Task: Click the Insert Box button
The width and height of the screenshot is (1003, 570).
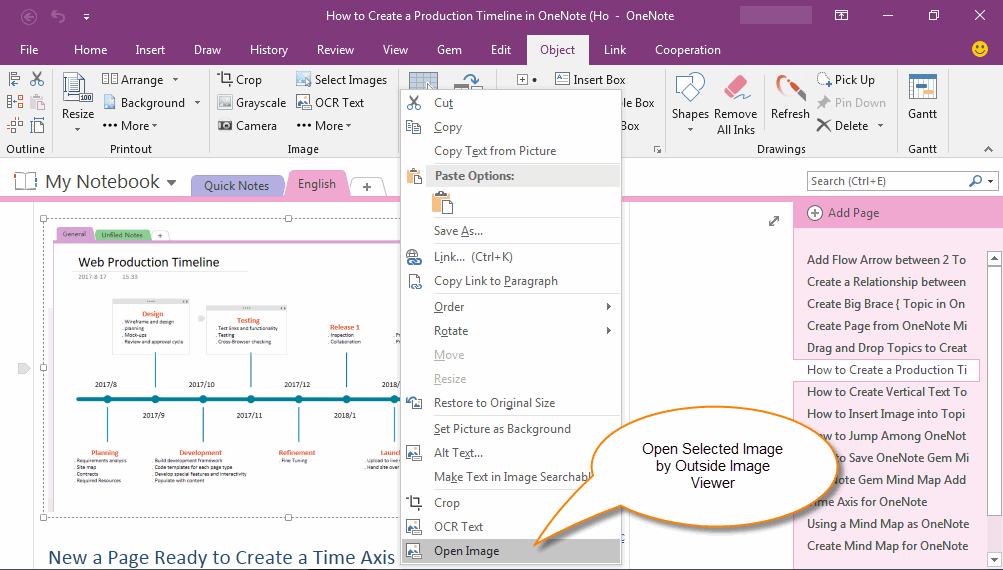Action: pos(590,79)
